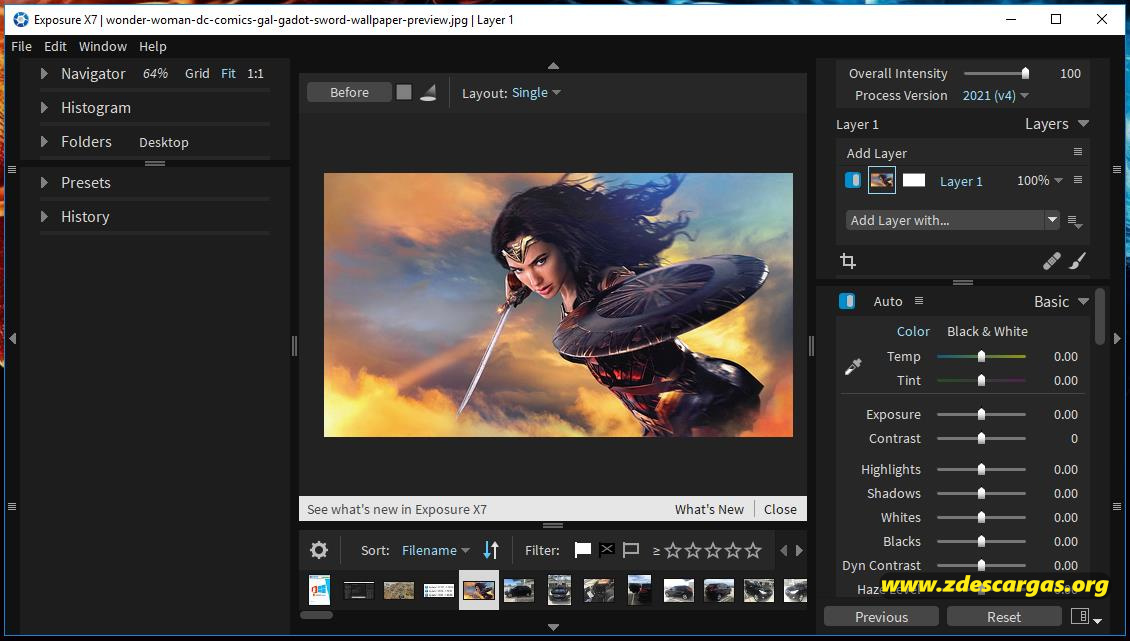Viewport: 1130px width, 641px height.
Task: Switch to Color mode
Action: [x=913, y=331]
